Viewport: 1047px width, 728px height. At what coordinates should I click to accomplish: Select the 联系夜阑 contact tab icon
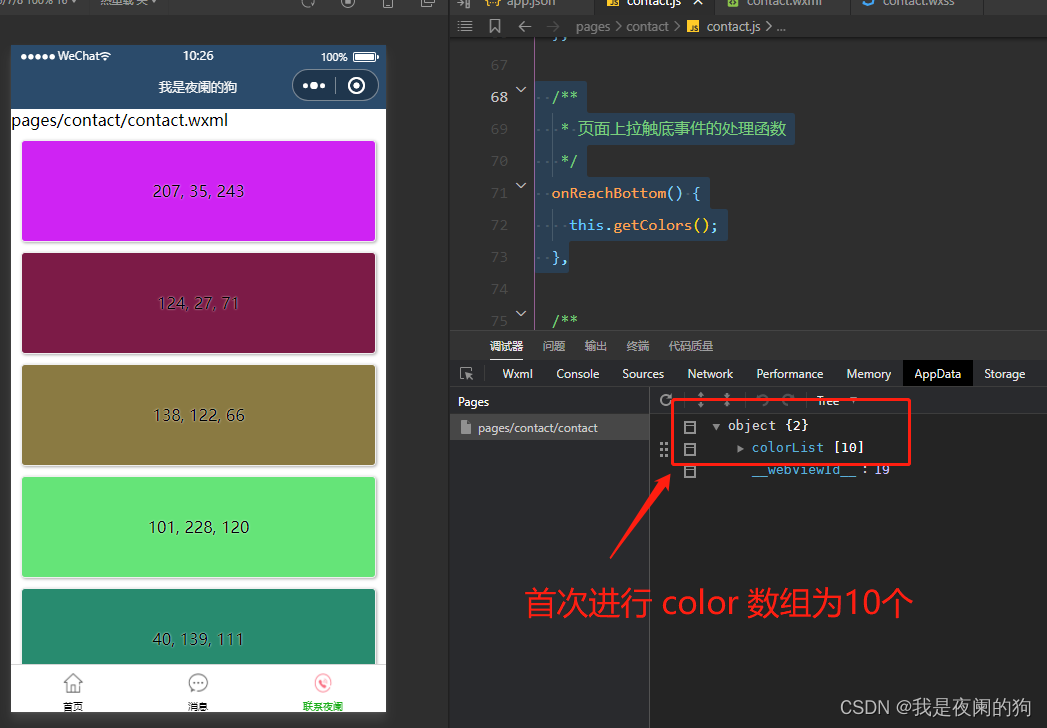323,683
